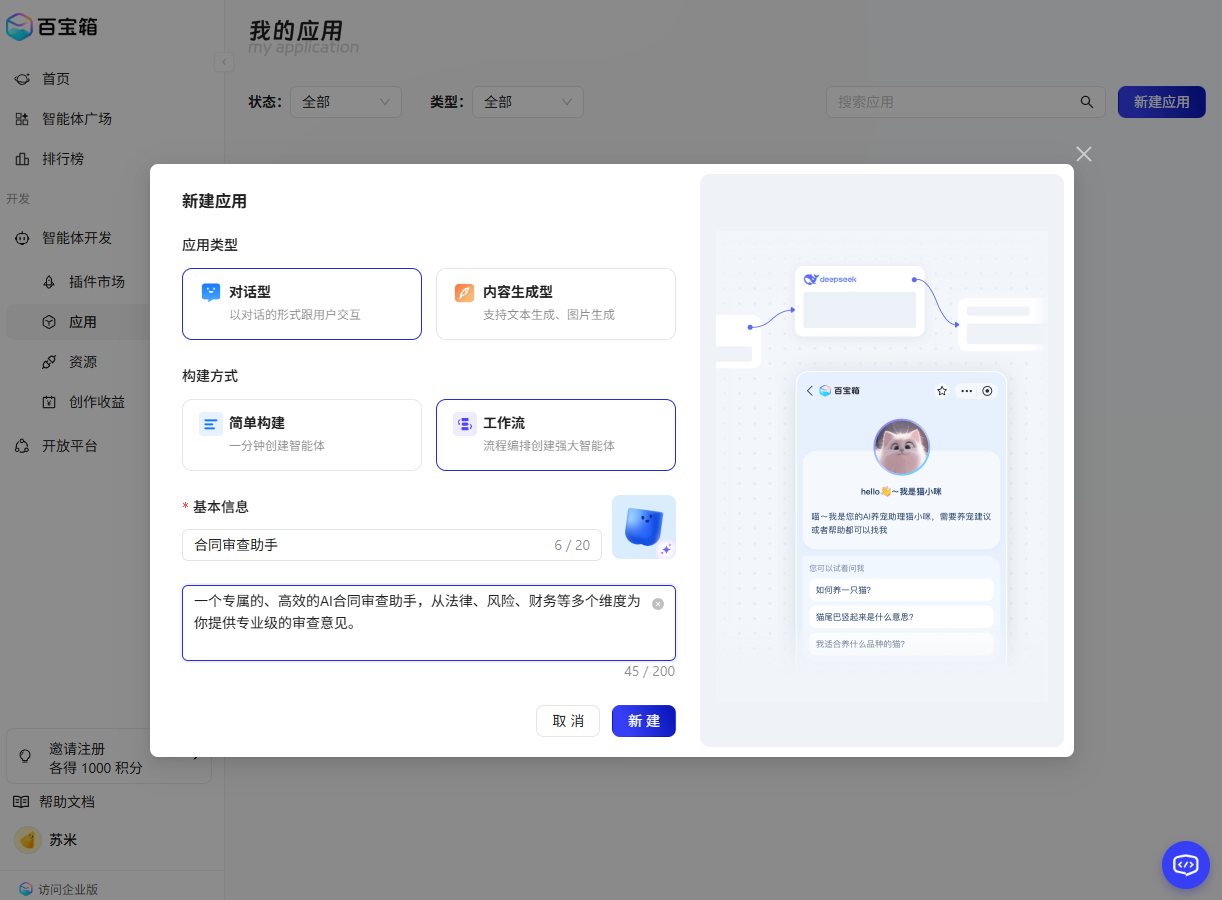Click the 新建 confirm button
Screen dimensions: 1222x900
pyautogui.click(x=643, y=721)
